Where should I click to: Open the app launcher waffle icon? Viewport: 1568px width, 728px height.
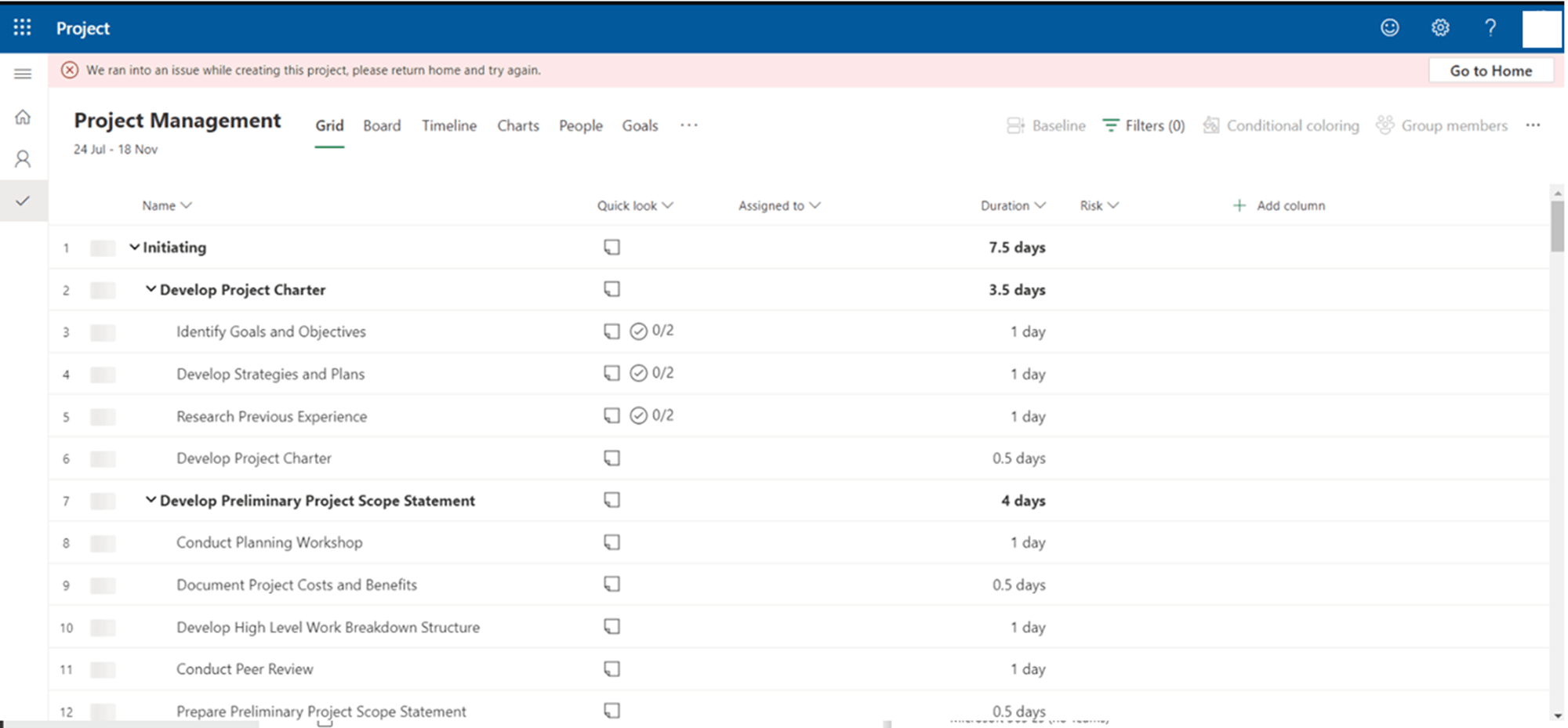pyautogui.click(x=23, y=28)
